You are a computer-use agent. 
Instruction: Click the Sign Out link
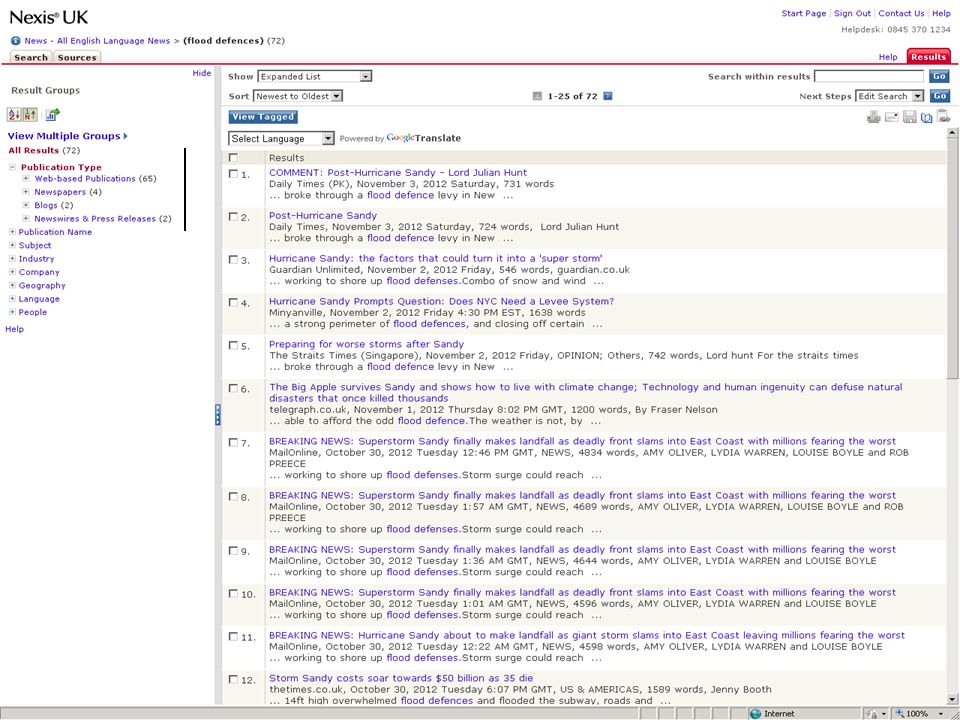[x=852, y=13]
